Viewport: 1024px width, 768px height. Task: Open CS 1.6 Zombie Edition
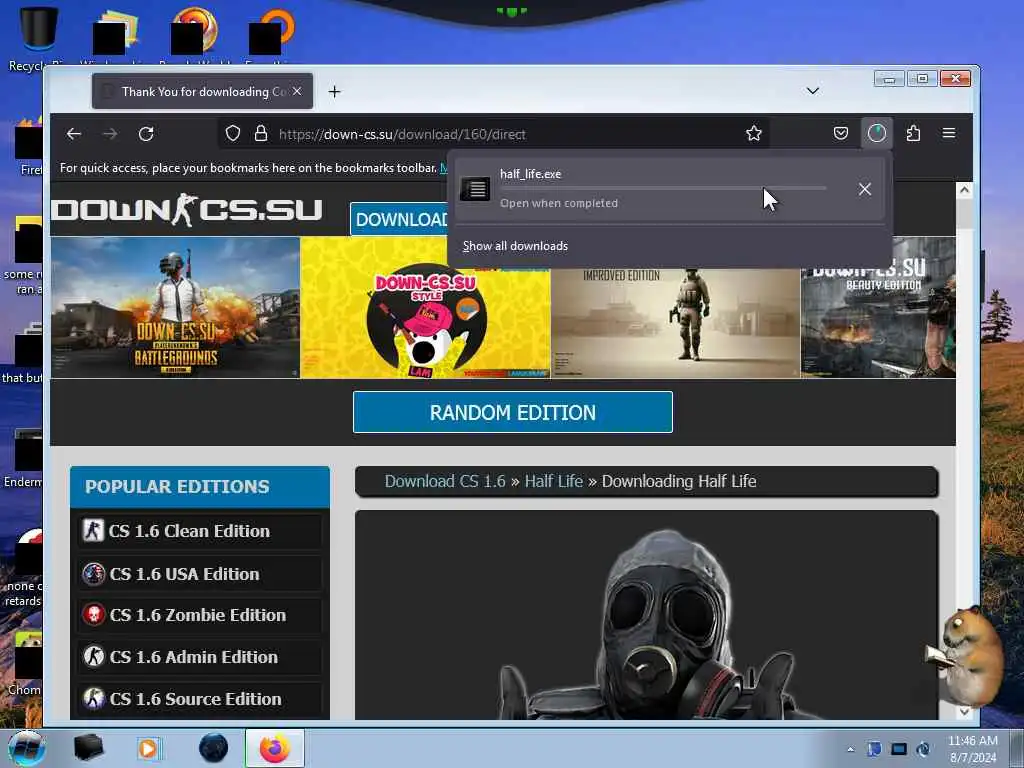[200, 615]
